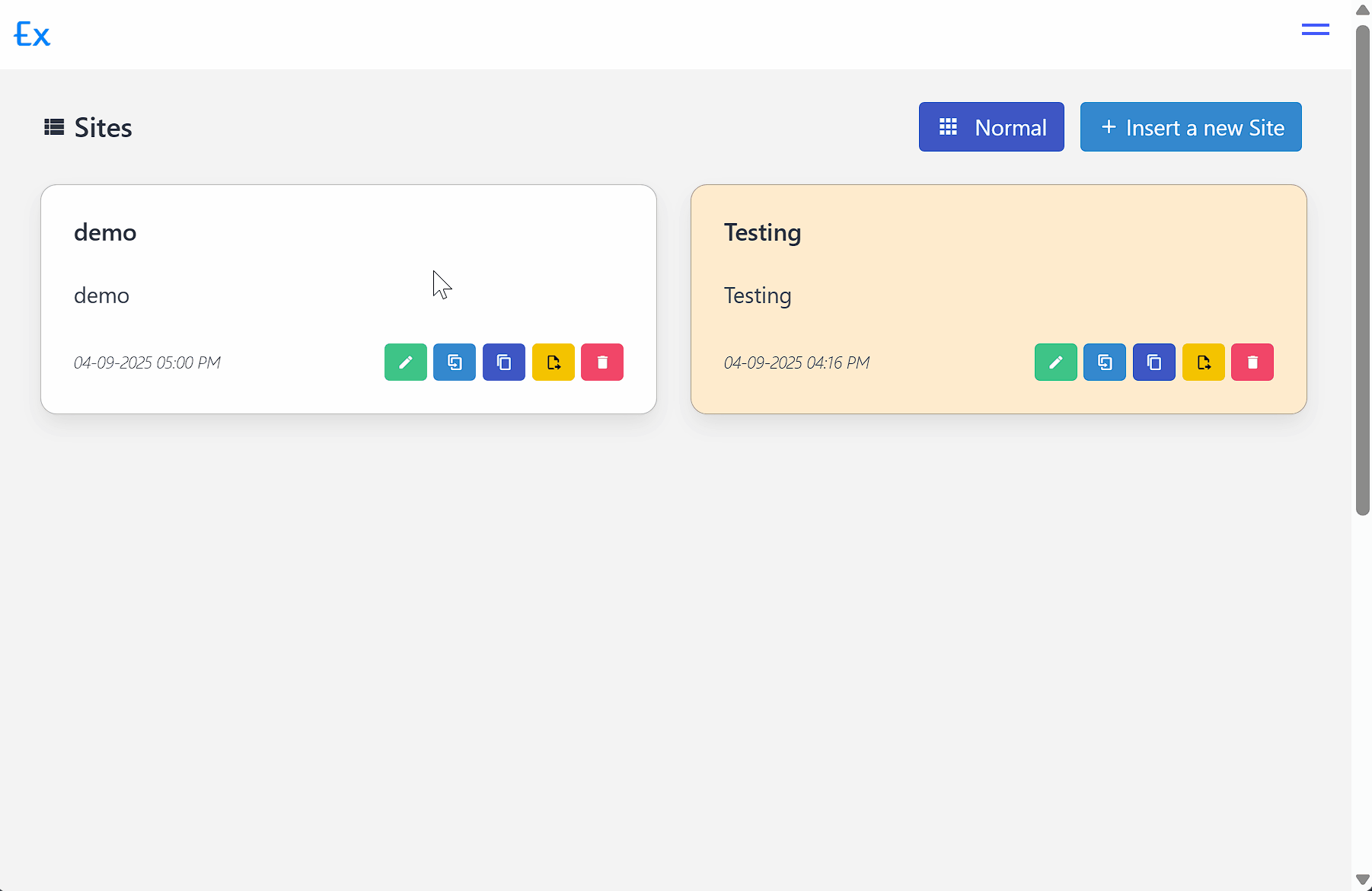Duplicate the Testing site via the copy icon
1372x891 pixels.
tap(1153, 362)
